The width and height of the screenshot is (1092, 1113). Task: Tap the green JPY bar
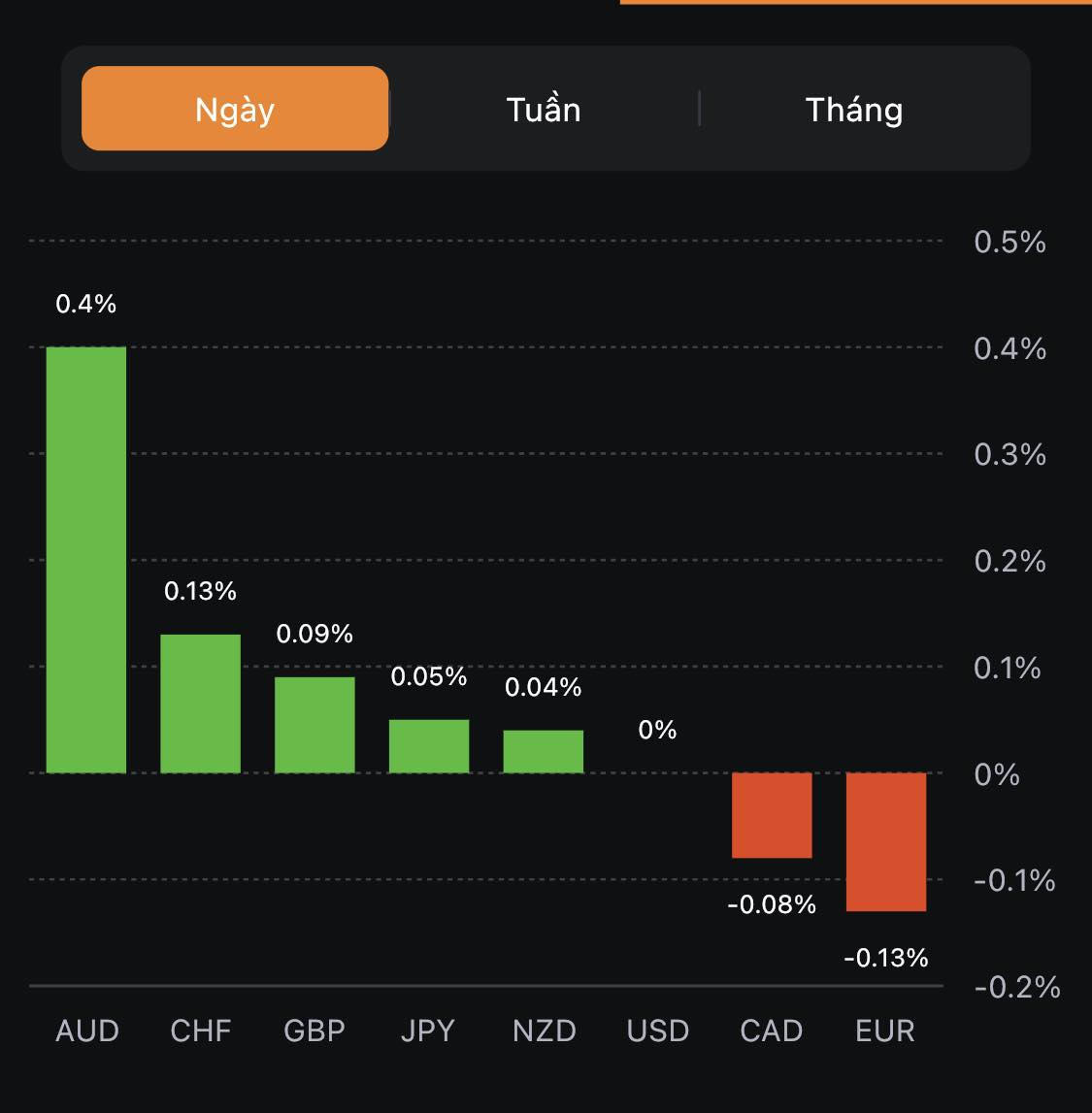[x=429, y=746]
